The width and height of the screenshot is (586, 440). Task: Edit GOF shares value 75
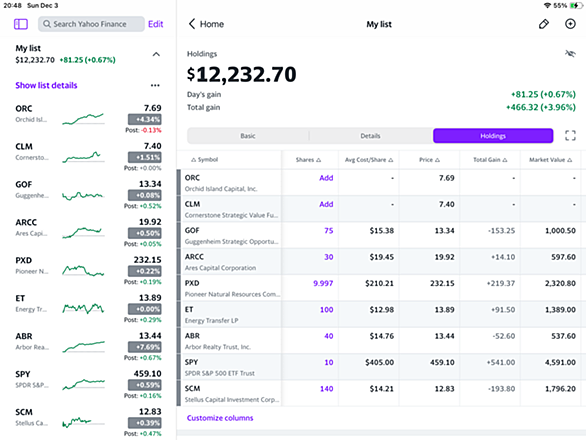coord(329,231)
